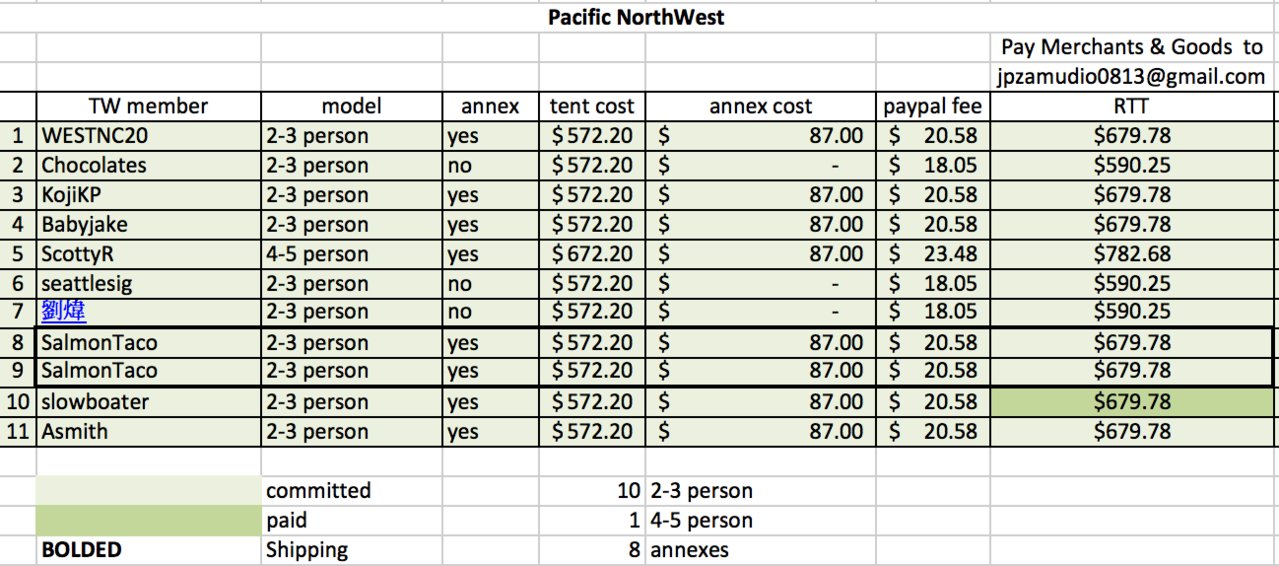Select the Asmith member cell
Image resolution: width=1279 pixels, height=566 pixels.
[148, 432]
